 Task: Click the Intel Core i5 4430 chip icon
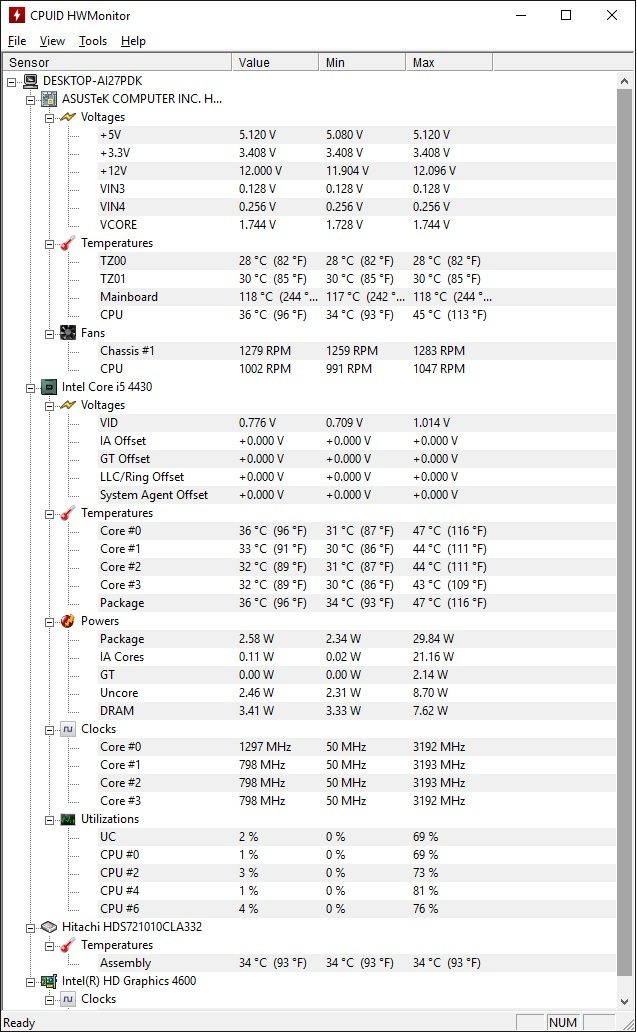[x=49, y=387]
